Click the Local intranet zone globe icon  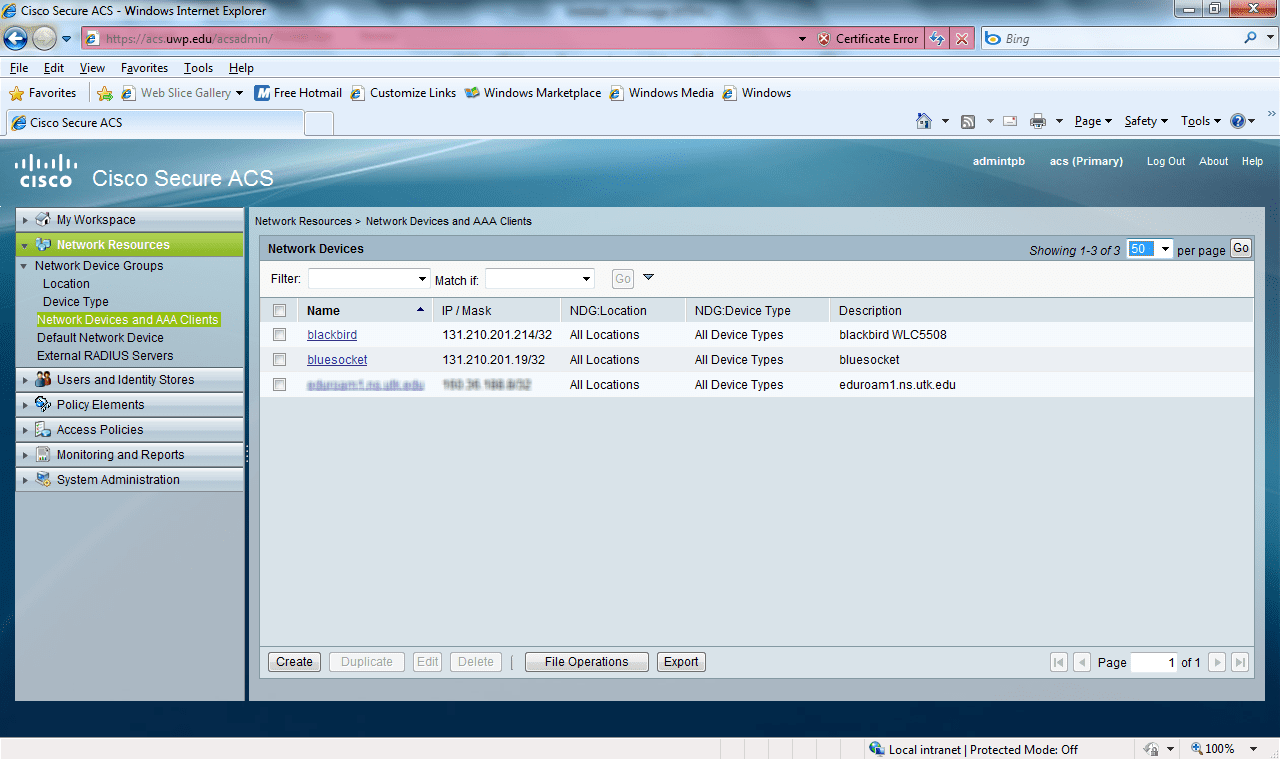pyautogui.click(x=877, y=749)
